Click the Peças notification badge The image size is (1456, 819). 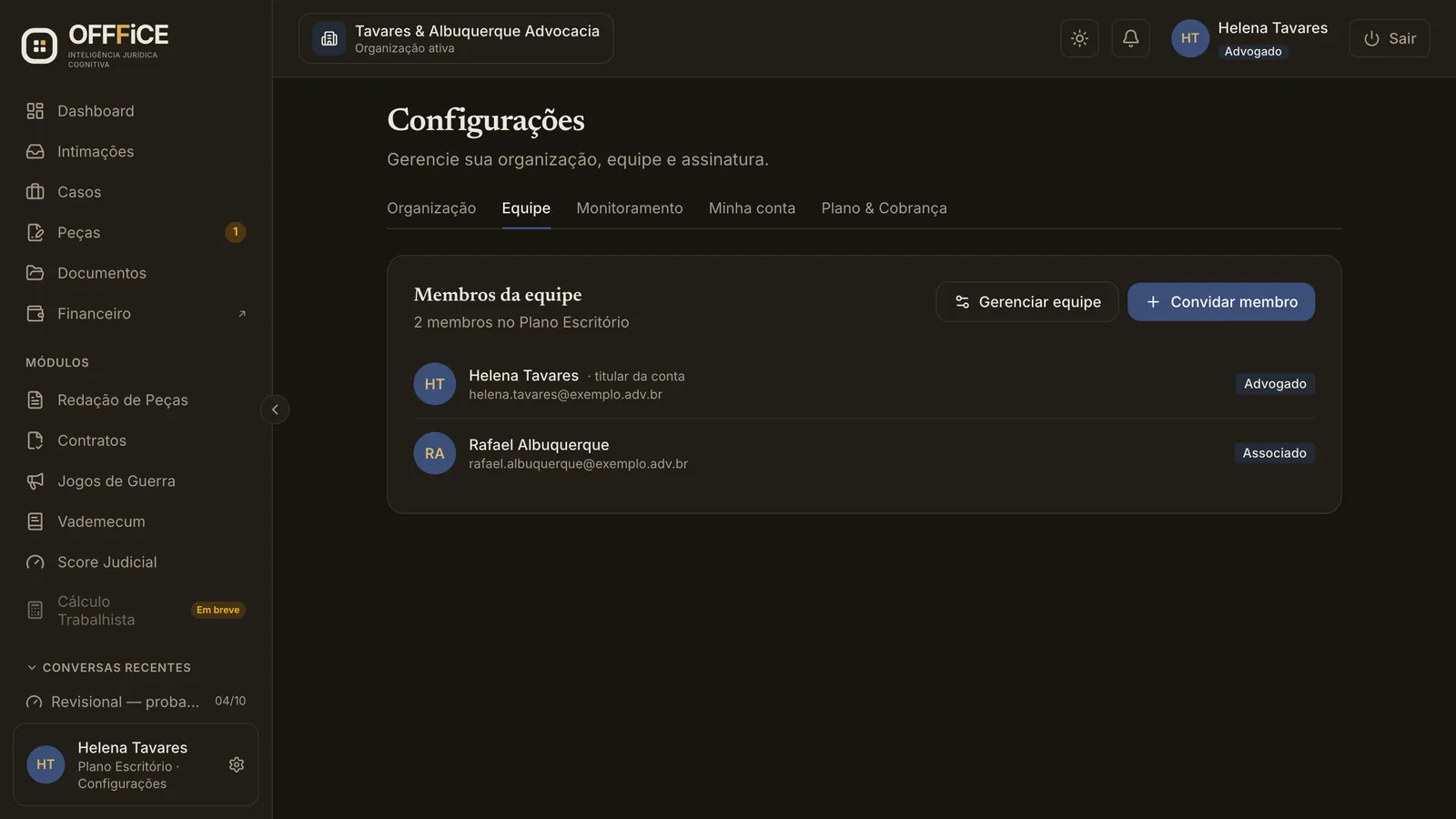[236, 233]
